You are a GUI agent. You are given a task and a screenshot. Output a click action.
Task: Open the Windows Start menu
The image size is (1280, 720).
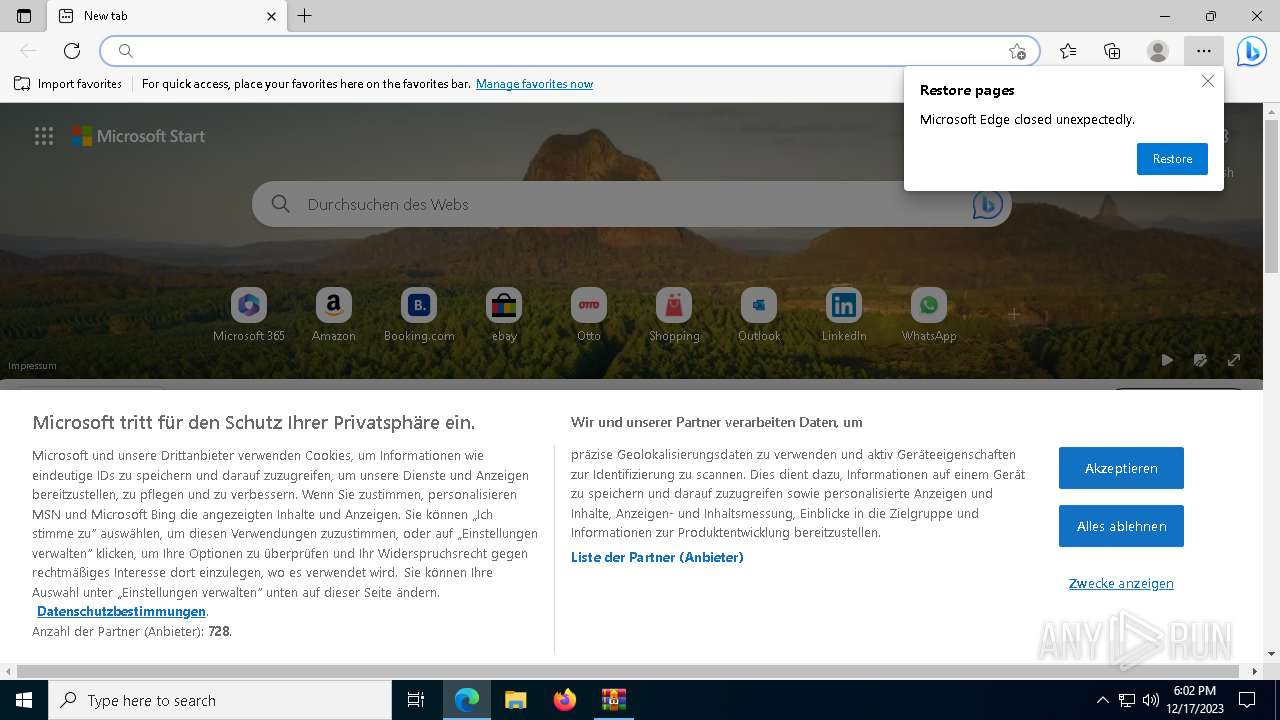click(x=24, y=700)
